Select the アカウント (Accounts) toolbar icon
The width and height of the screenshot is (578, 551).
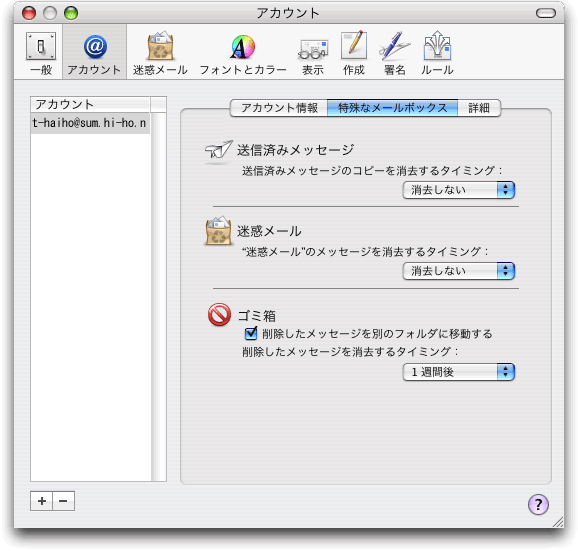[x=95, y=53]
